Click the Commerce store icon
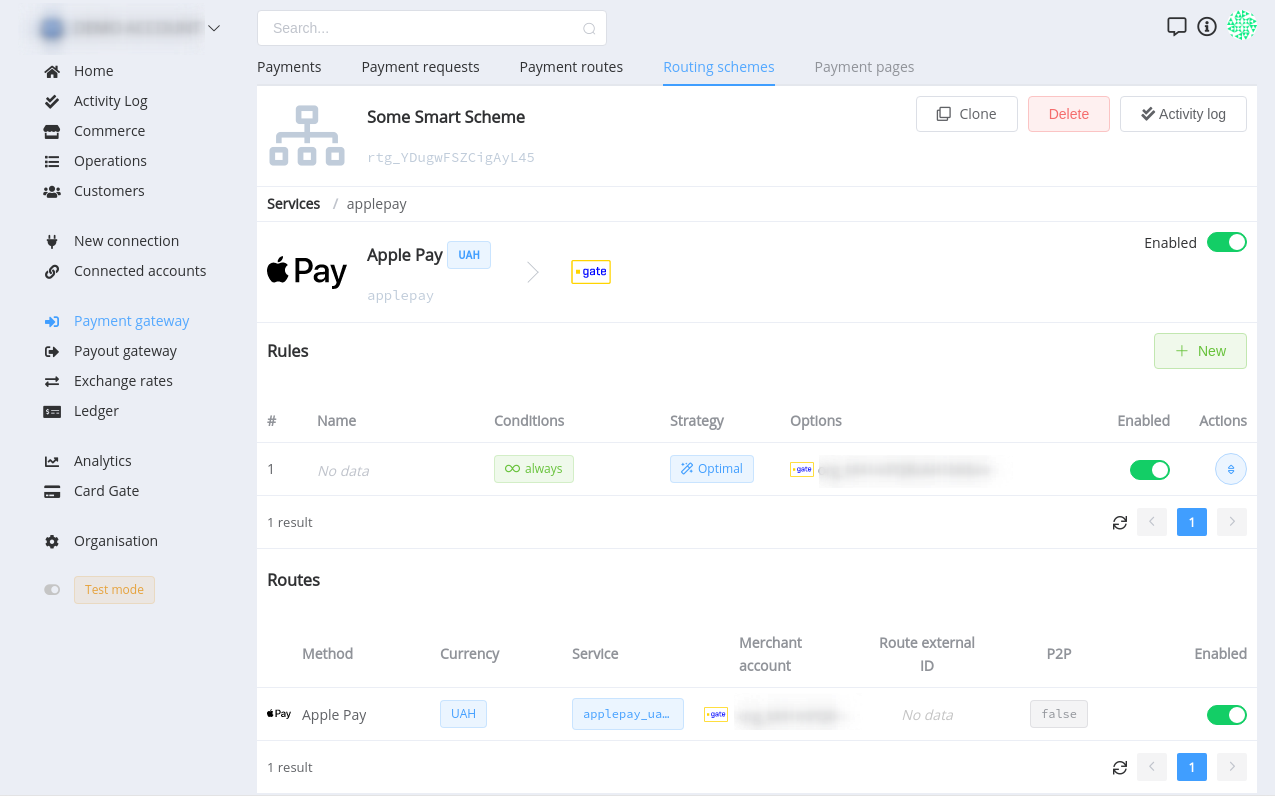The image size is (1275, 796). coord(52,131)
